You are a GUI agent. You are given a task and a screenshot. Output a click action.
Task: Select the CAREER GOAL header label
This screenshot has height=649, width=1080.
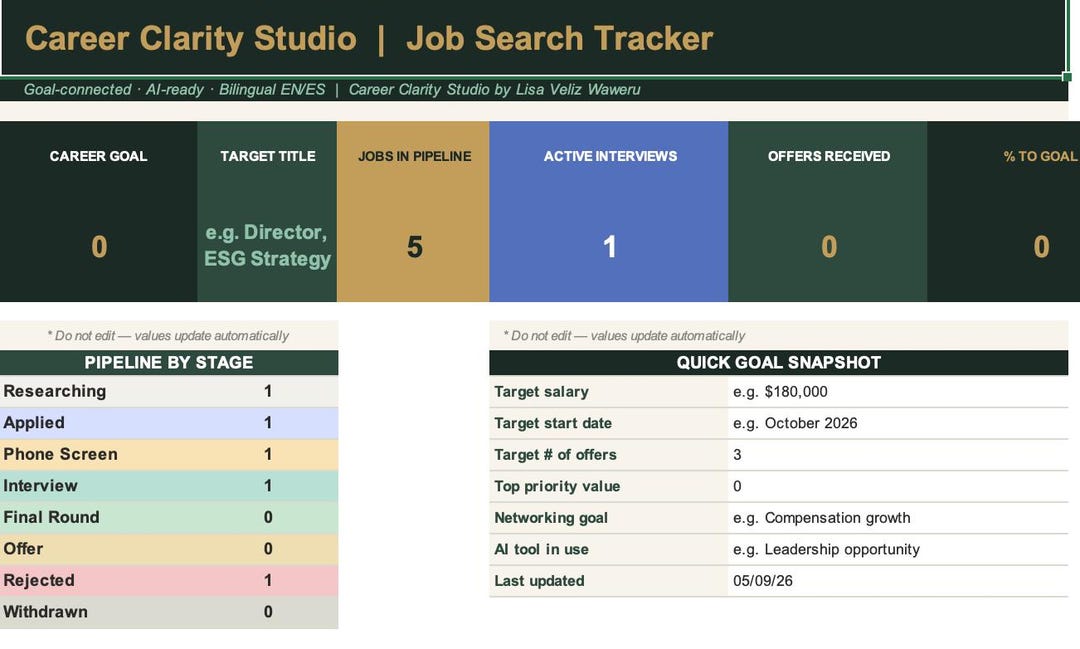(98, 156)
